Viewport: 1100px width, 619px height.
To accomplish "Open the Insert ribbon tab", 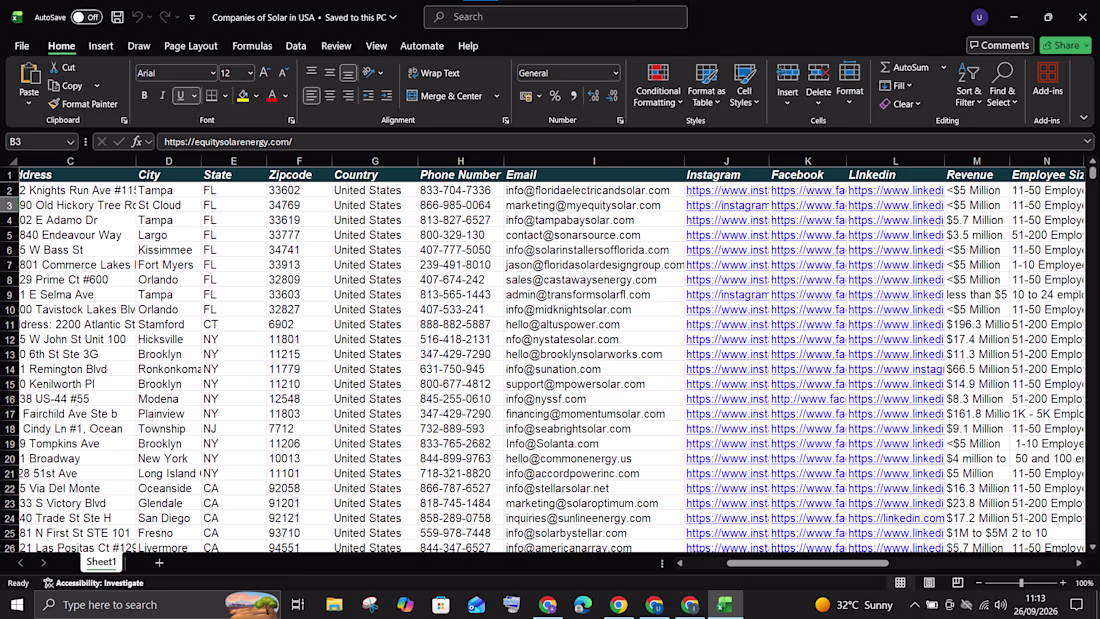I will coord(101,46).
